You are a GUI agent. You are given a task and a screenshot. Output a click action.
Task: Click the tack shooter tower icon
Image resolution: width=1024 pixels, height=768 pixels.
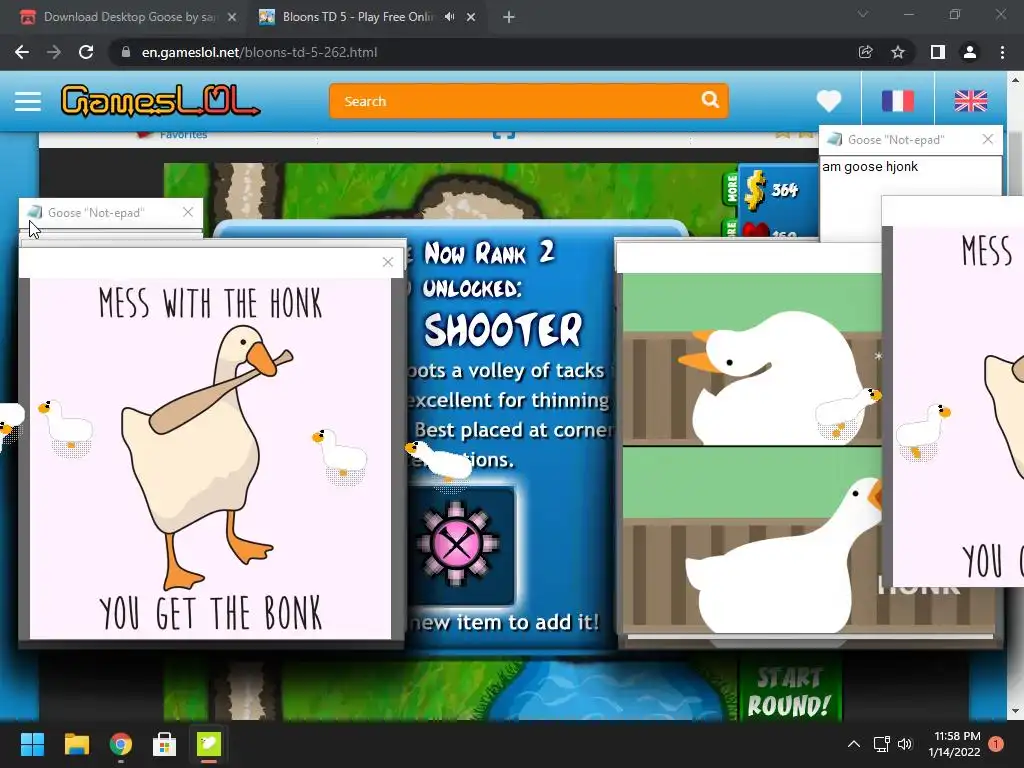pos(457,543)
